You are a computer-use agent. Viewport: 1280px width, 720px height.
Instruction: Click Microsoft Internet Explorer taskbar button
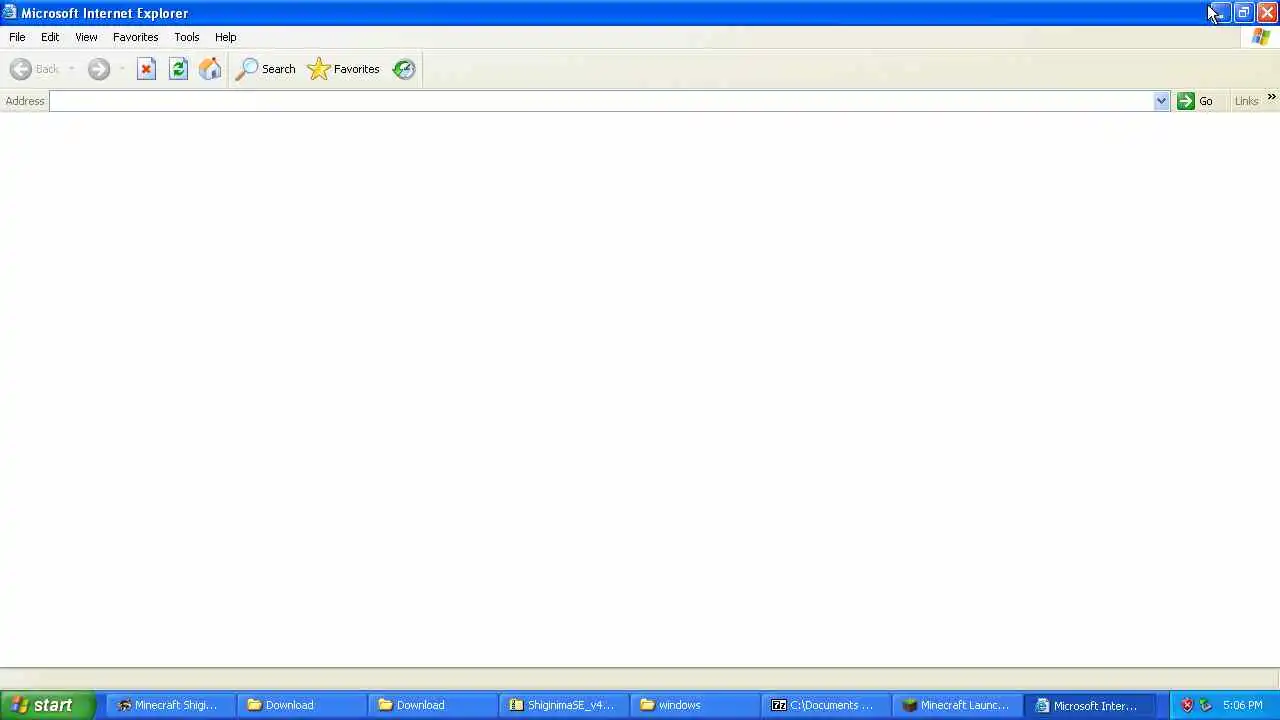coord(1088,705)
